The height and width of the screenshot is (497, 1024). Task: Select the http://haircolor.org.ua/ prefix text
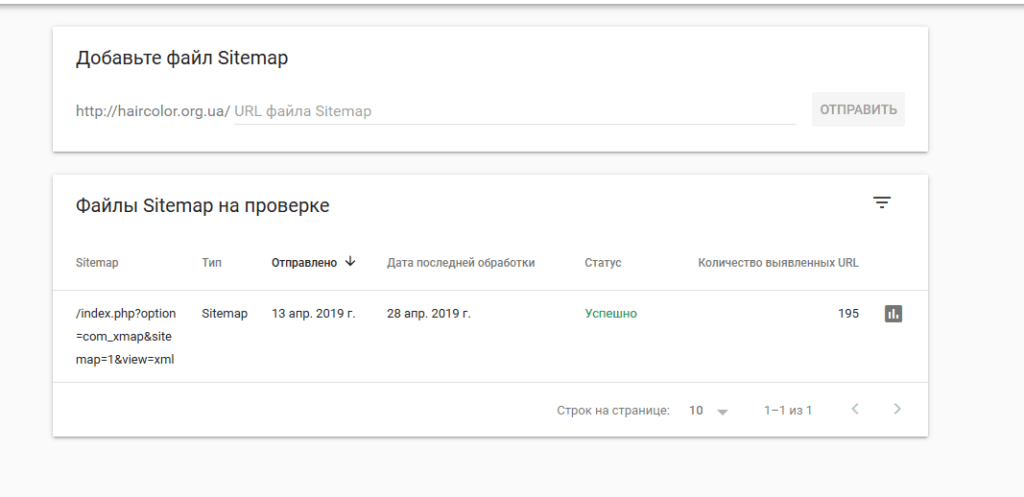point(153,111)
